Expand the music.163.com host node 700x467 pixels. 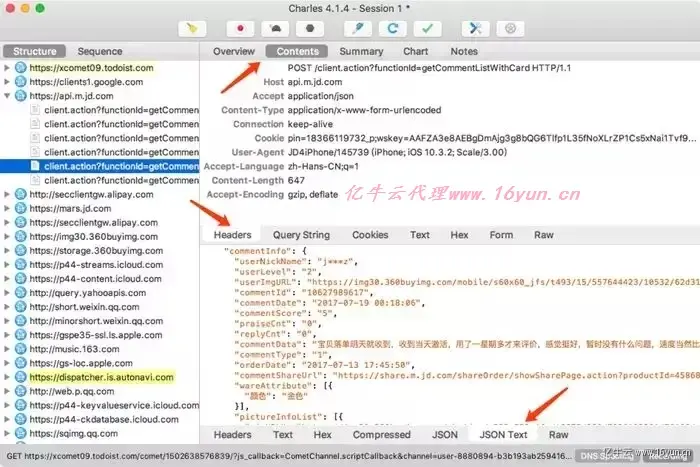[7, 349]
